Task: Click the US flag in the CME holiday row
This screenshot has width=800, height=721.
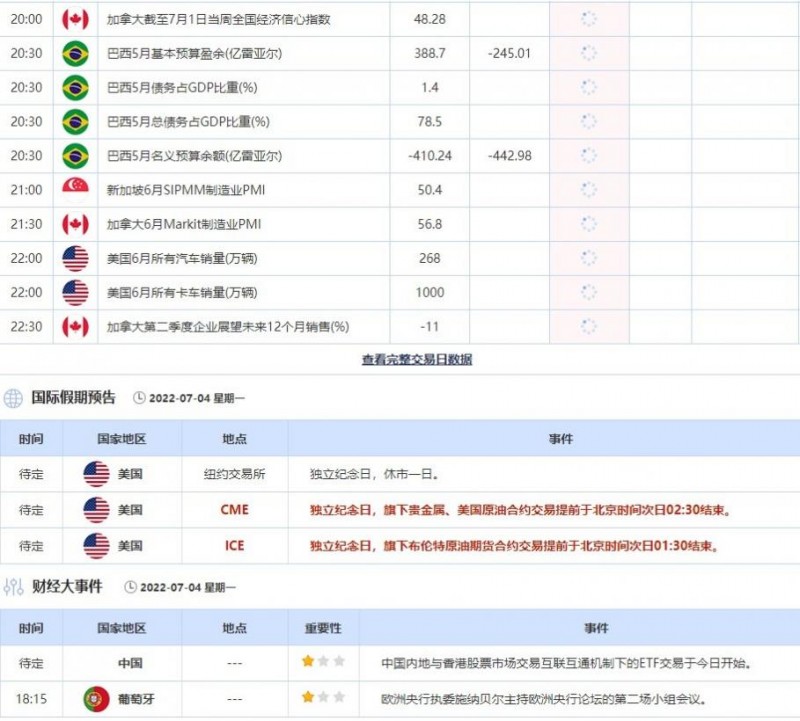Action: pyautogui.click(x=94, y=510)
